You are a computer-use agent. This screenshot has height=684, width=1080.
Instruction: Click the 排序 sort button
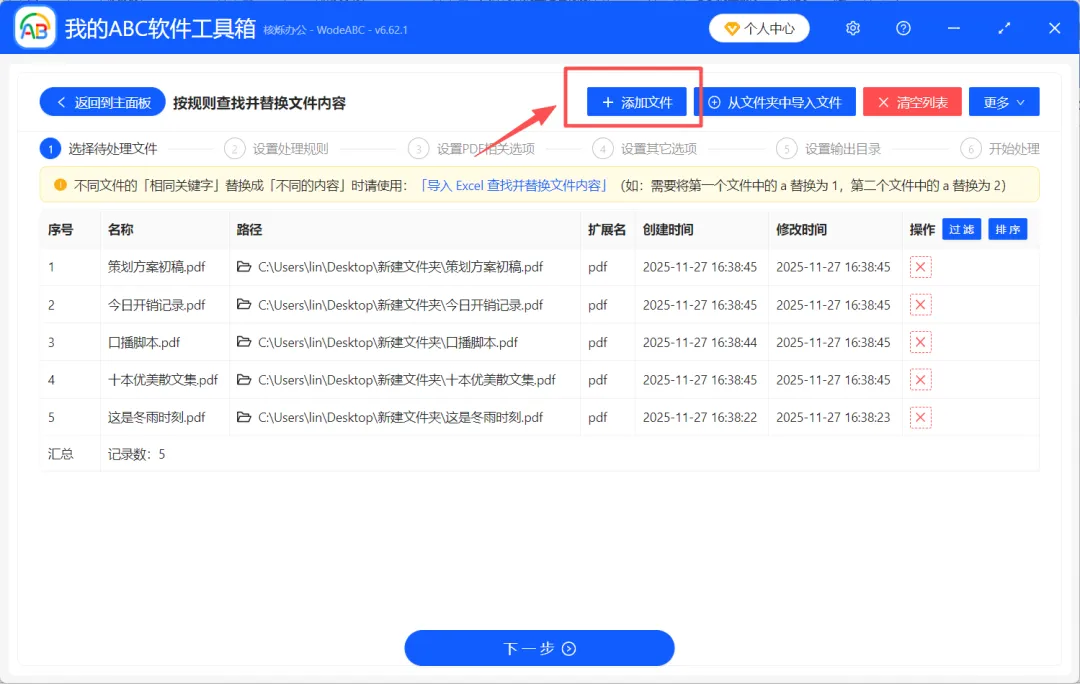click(x=1008, y=229)
